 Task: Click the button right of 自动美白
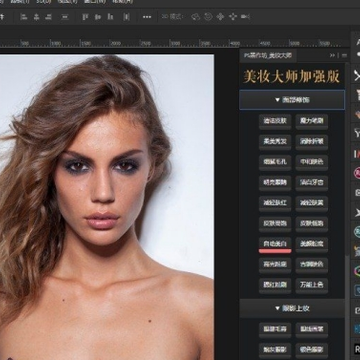[312, 244]
